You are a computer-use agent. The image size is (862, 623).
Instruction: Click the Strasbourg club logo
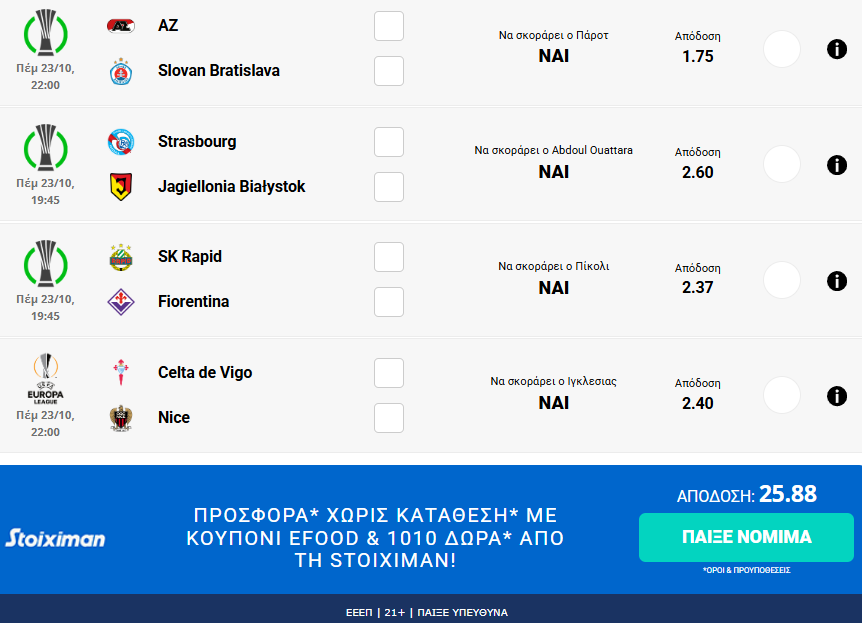coord(123,142)
